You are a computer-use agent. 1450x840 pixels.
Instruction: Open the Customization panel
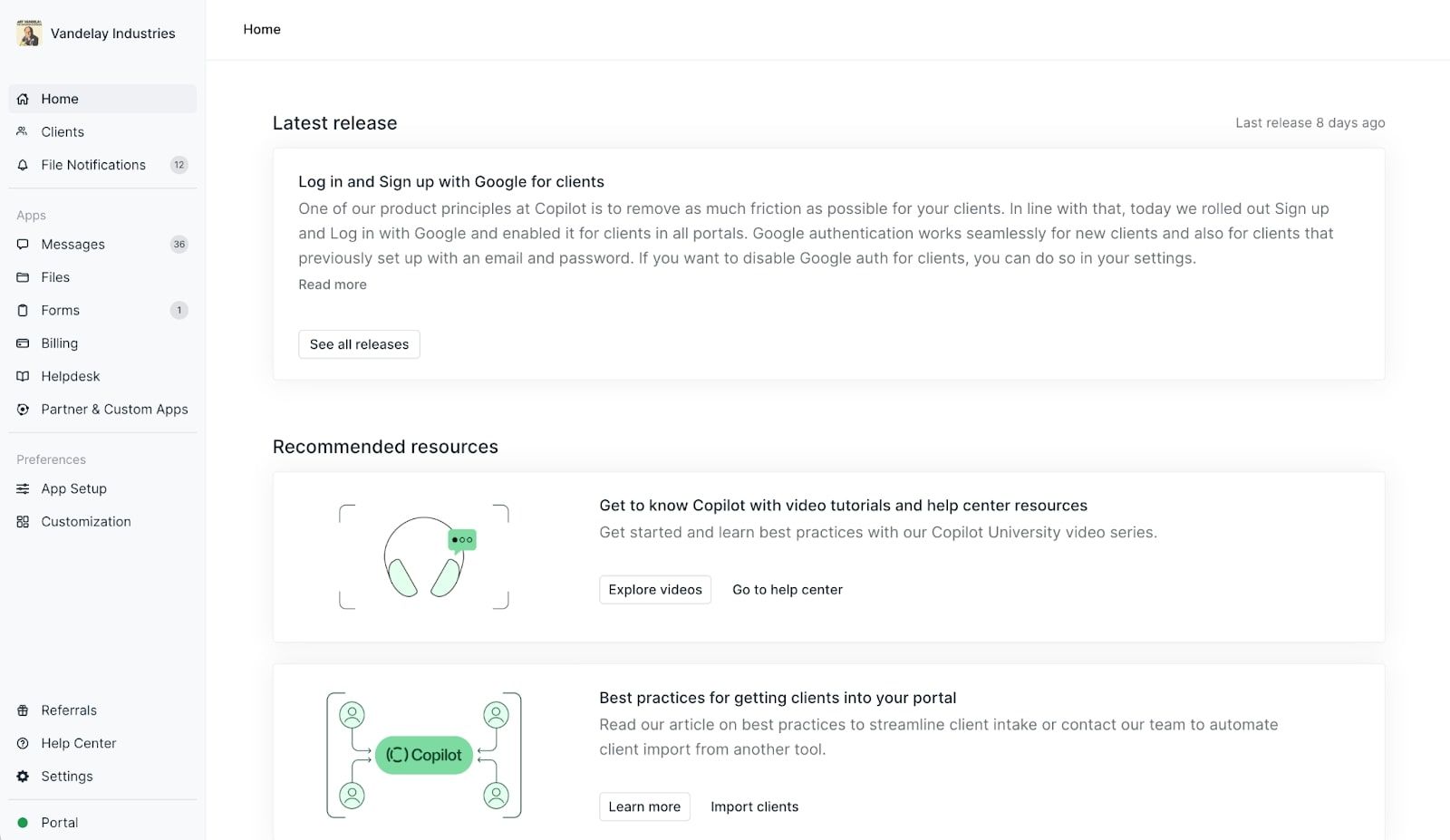pyautogui.click(x=85, y=521)
